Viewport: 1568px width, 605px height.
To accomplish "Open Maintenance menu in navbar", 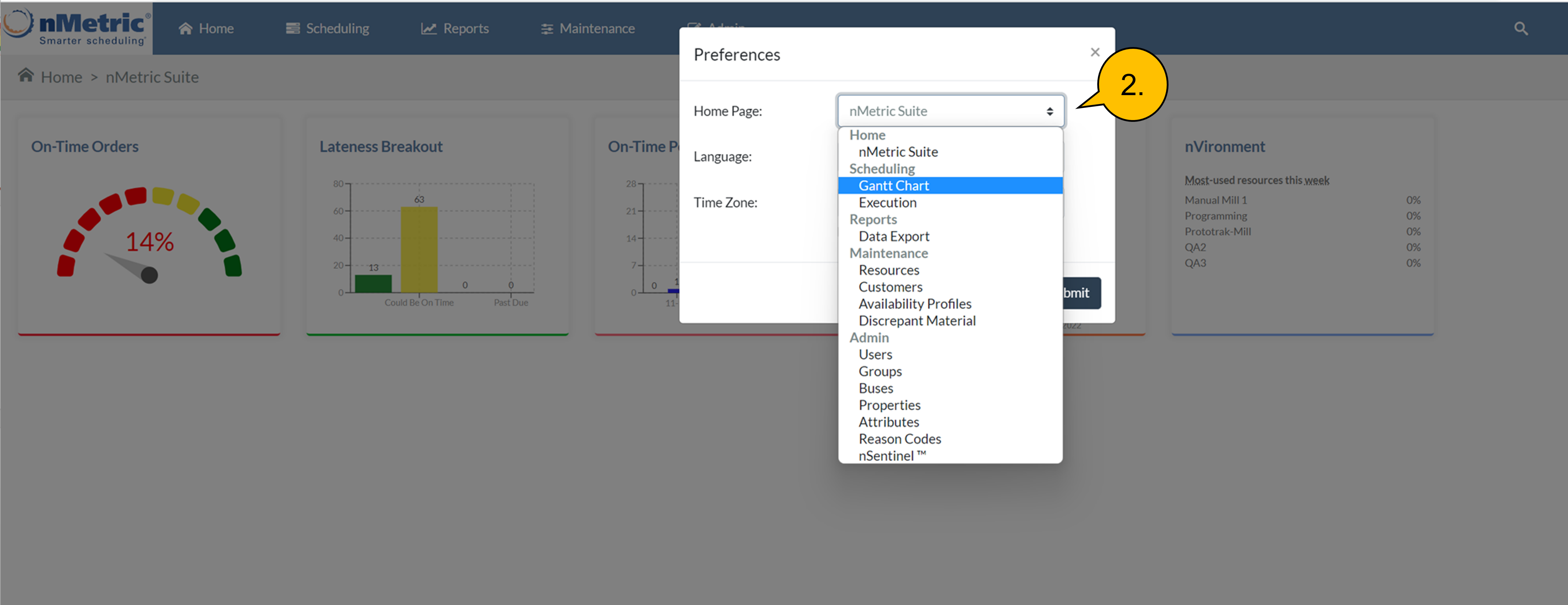I will coord(587,29).
